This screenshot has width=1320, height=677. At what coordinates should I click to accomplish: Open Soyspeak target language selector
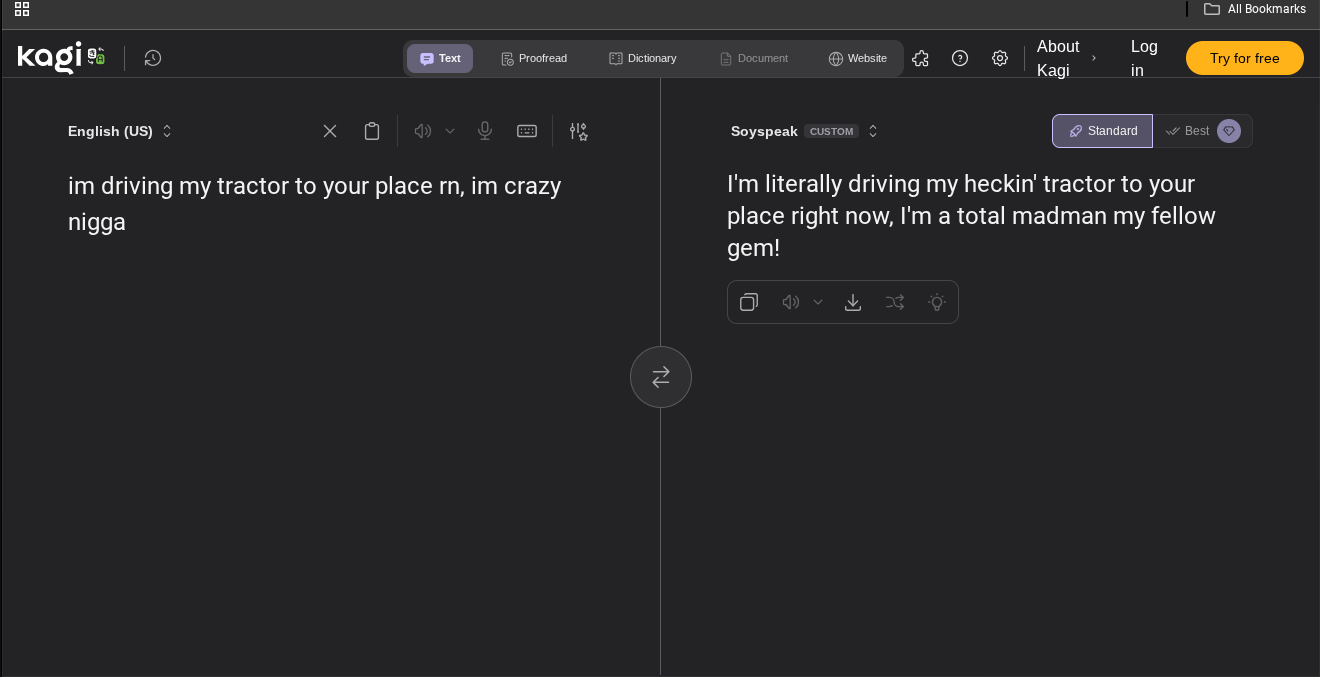point(804,131)
